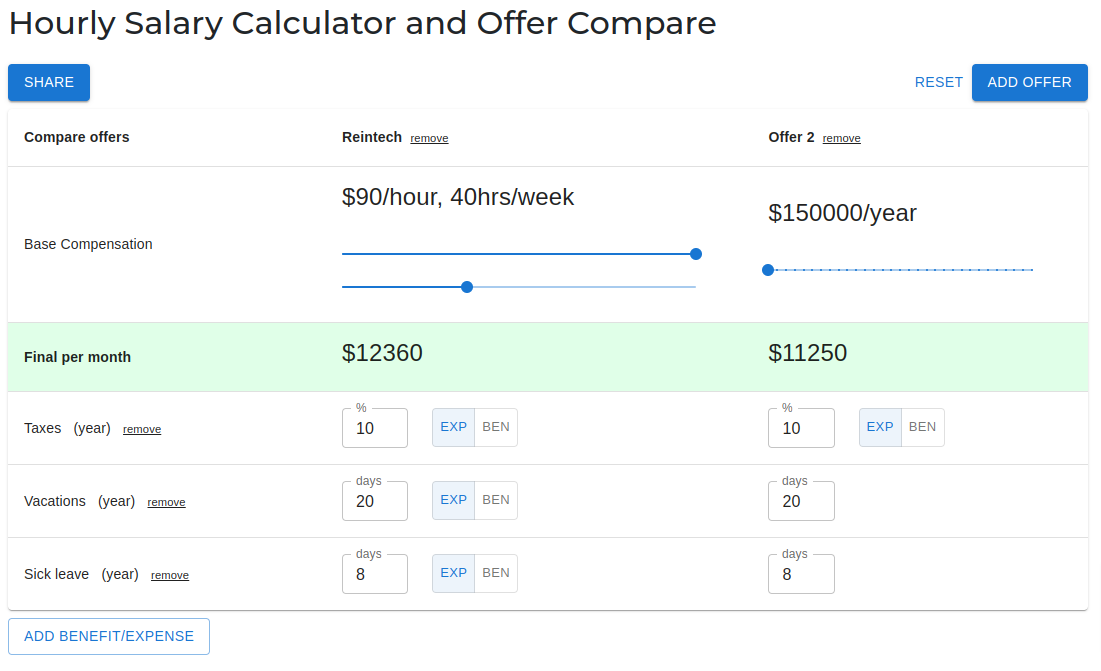Remove the Sick leave row

(x=169, y=575)
